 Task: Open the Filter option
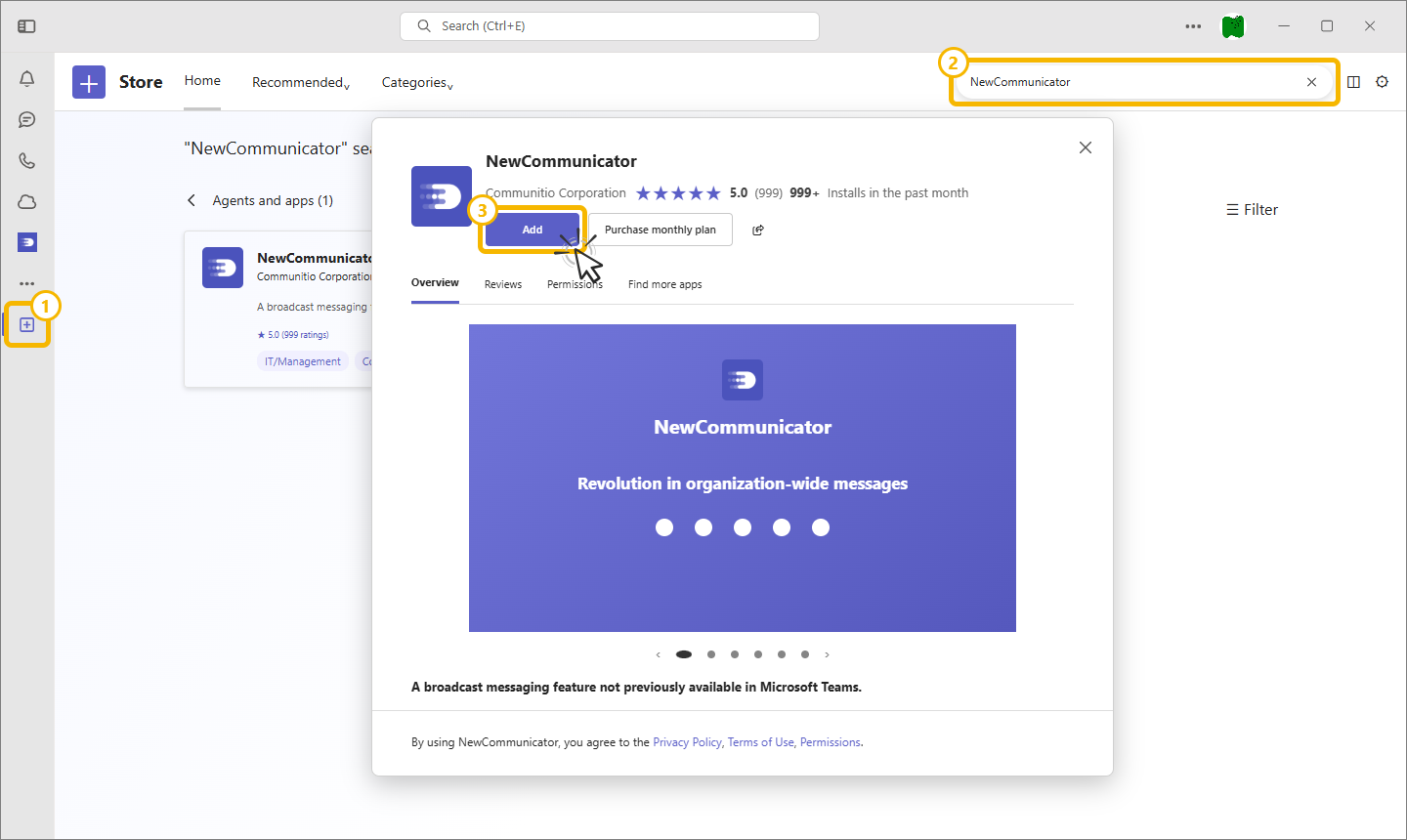[1252, 209]
